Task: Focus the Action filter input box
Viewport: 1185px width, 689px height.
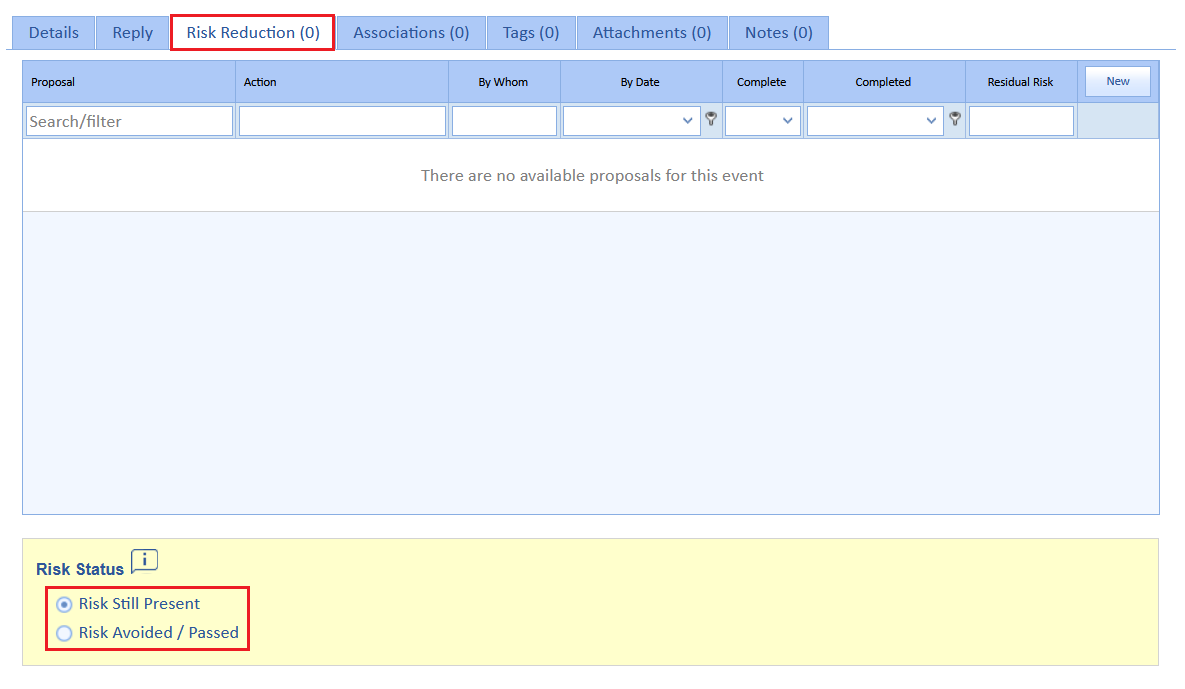Action: click(x=342, y=121)
